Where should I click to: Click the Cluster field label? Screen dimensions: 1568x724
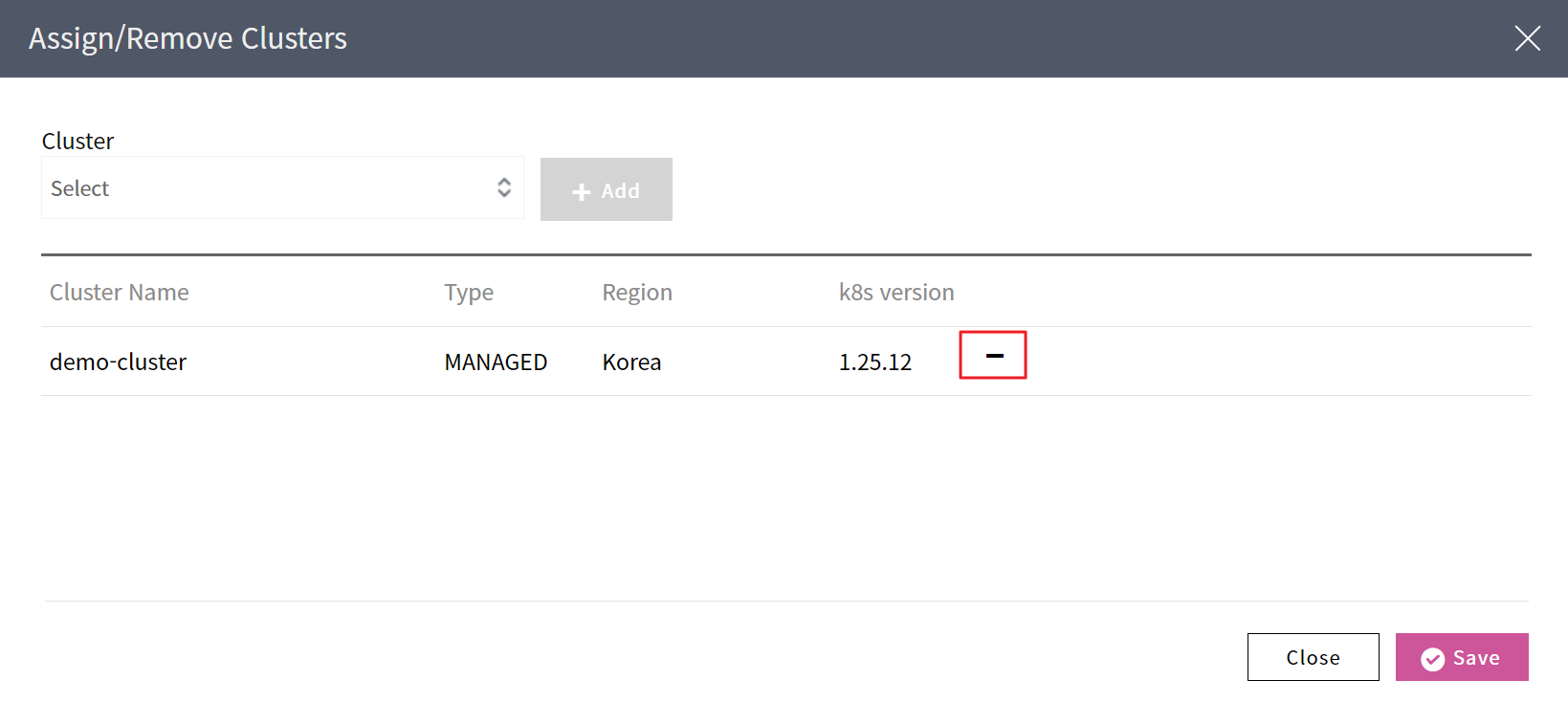tap(78, 142)
